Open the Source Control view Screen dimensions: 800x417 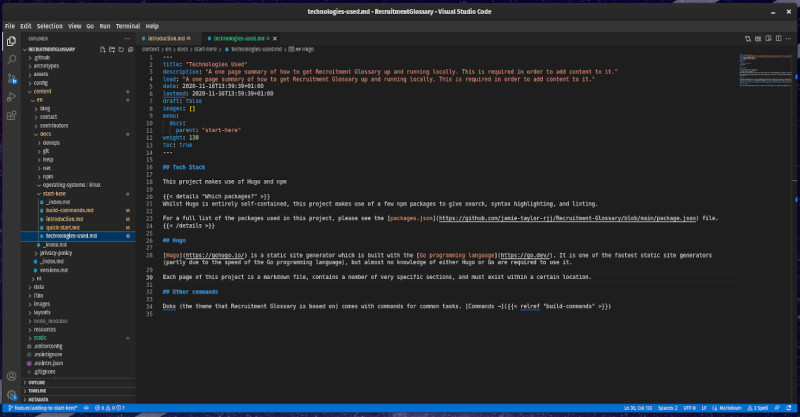click(11, 78)
